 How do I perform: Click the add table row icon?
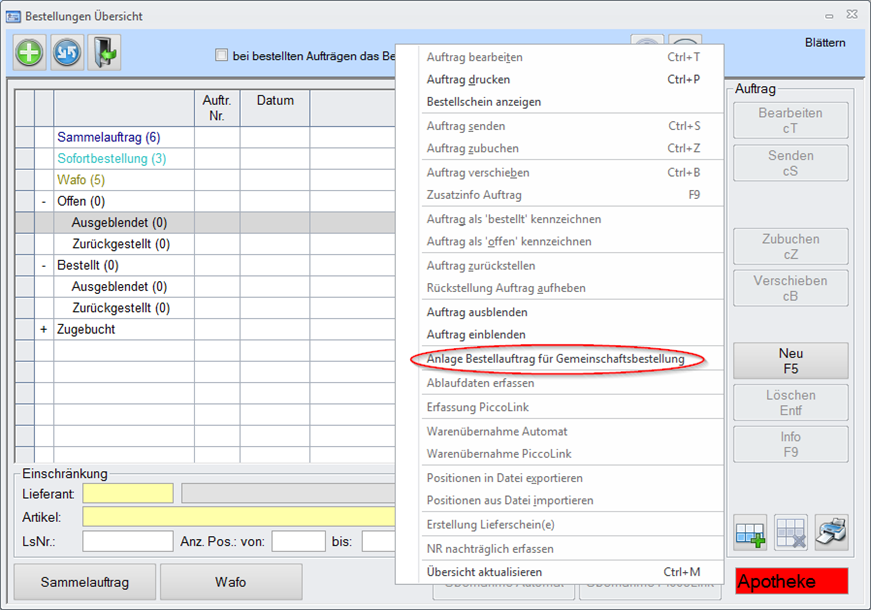[750, 532]
